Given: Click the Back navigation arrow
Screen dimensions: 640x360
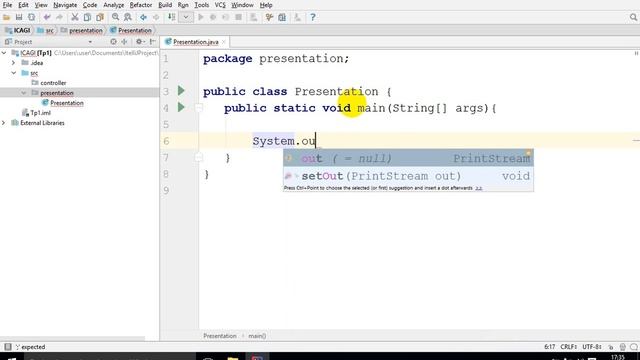Looking at the screenshot, I should 143,17.
